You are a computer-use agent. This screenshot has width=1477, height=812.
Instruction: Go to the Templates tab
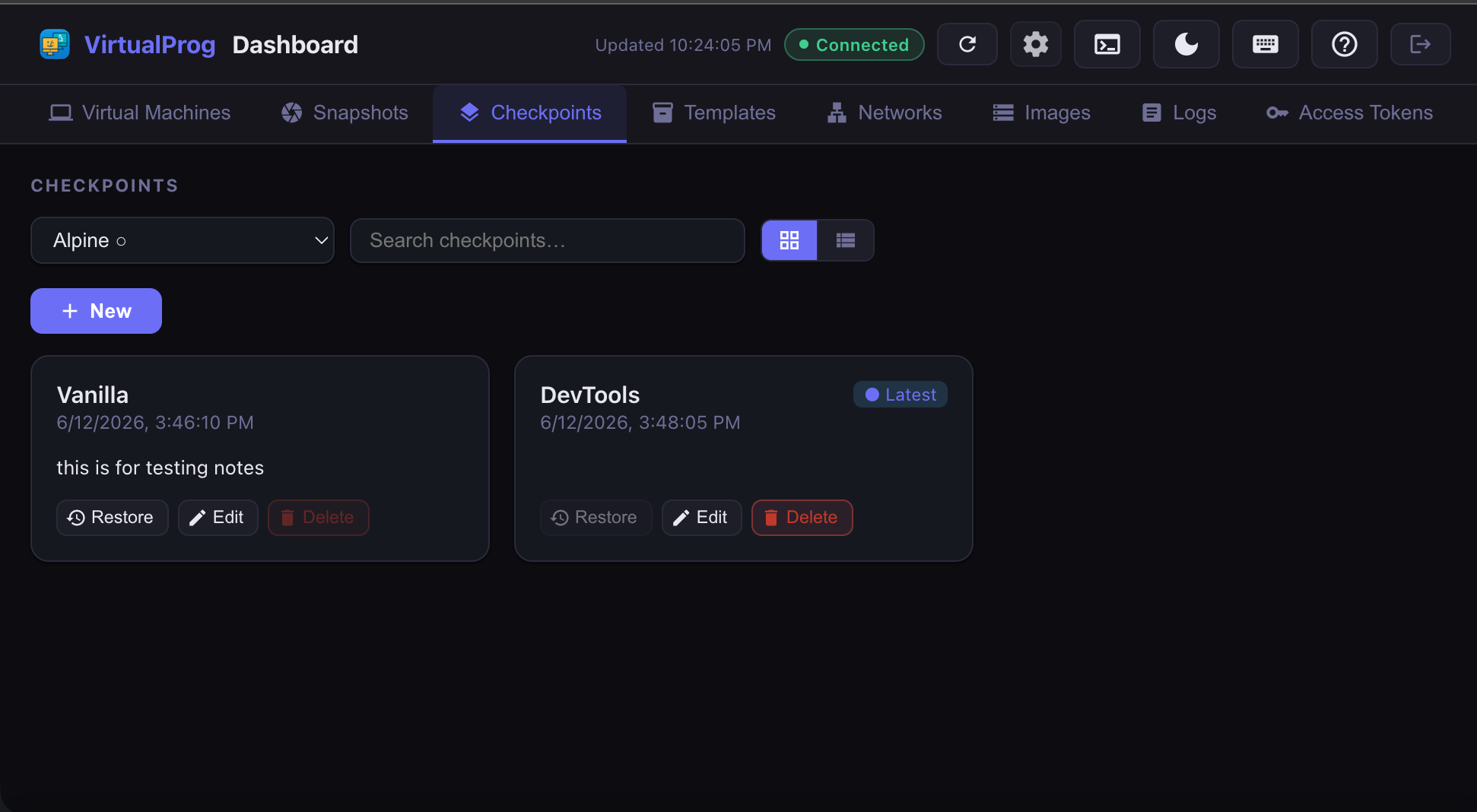point(714,113)
